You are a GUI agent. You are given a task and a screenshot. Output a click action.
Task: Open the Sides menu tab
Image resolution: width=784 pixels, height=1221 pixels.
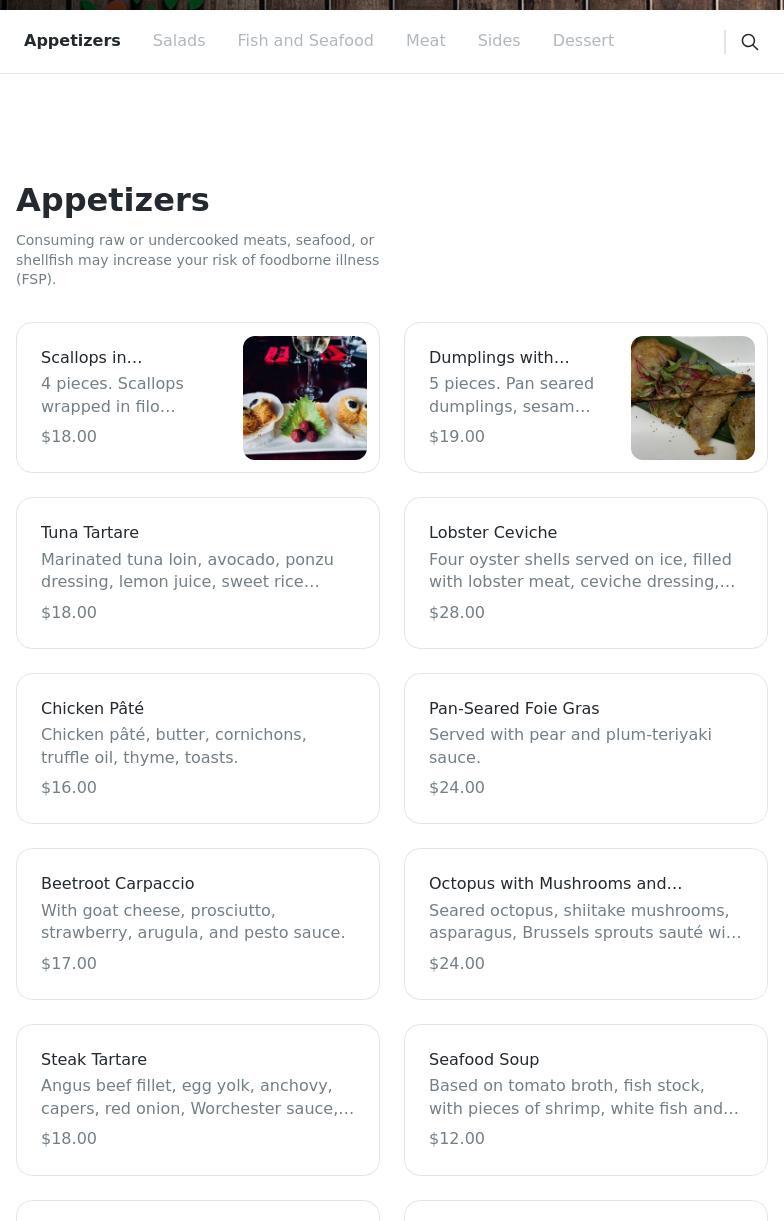click(x=498, y=41)
